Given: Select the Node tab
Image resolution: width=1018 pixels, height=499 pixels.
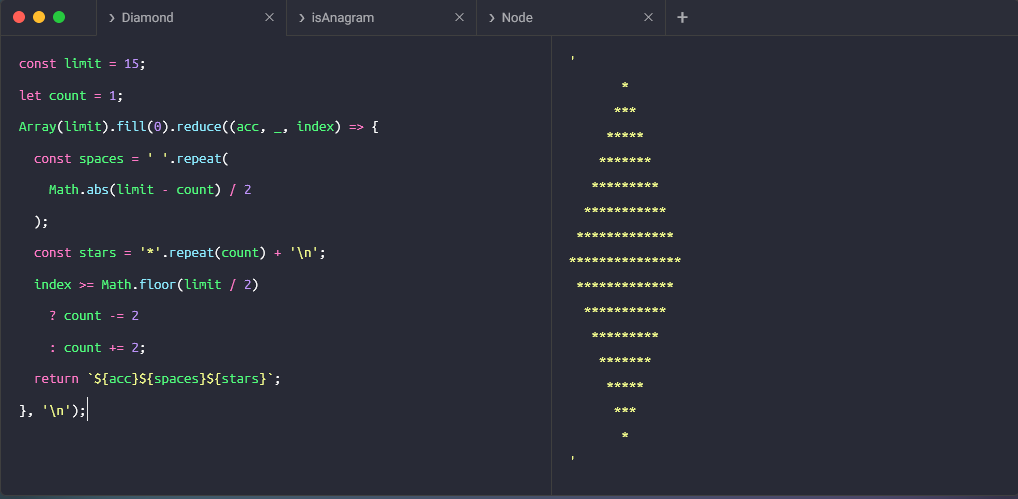Looking at the screenshot, I should 517,18.
